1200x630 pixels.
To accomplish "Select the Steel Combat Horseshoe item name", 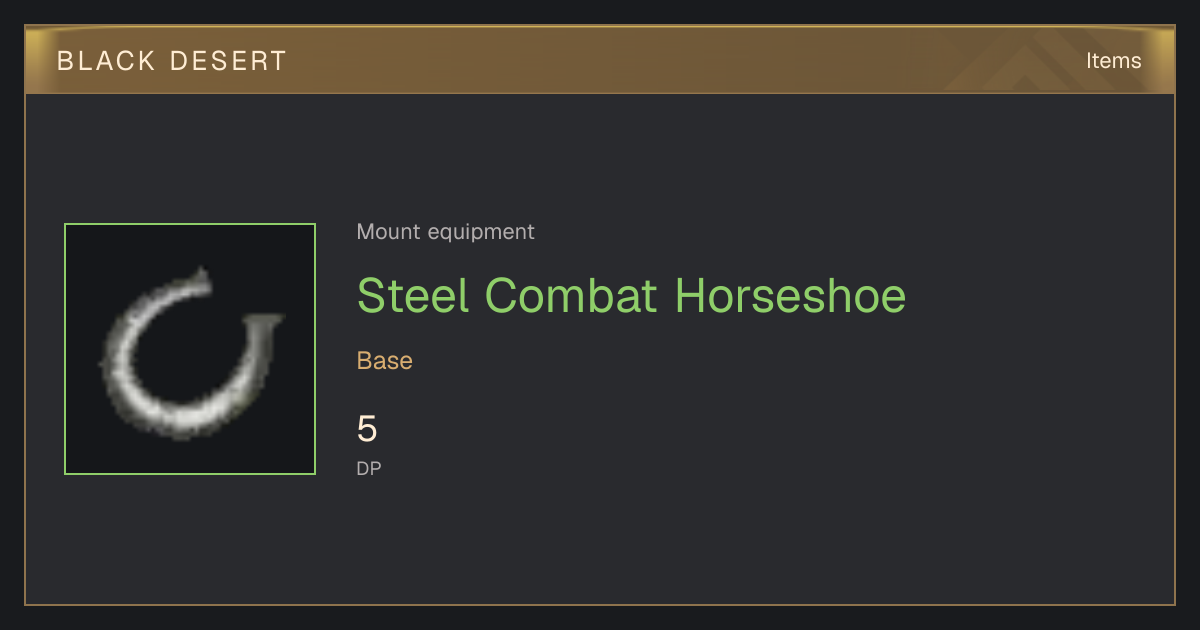I will pos(631,296).
